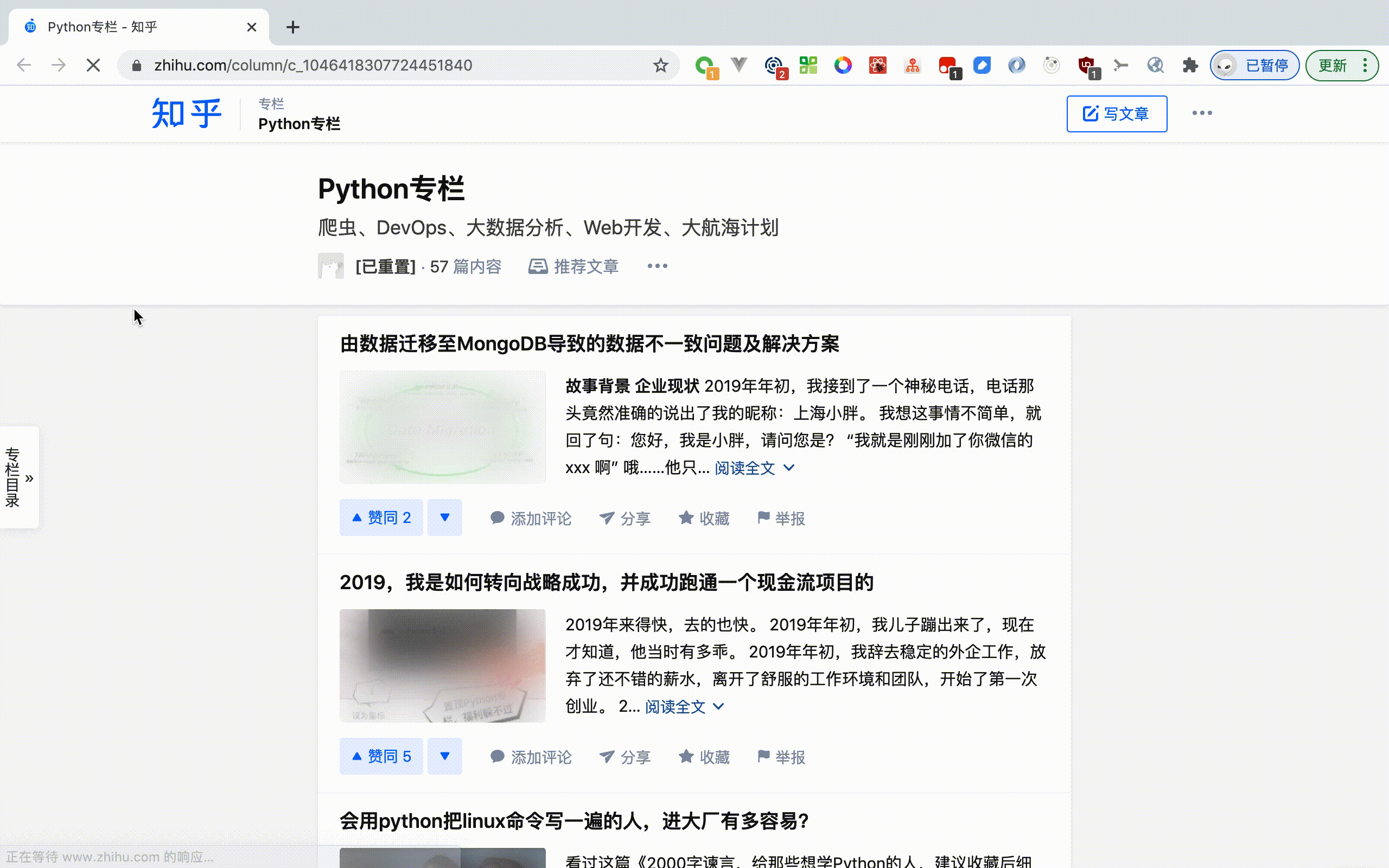Click the gray V extension icon
This screenshot has width=1389, height=868.
click(x=740, y=65)
